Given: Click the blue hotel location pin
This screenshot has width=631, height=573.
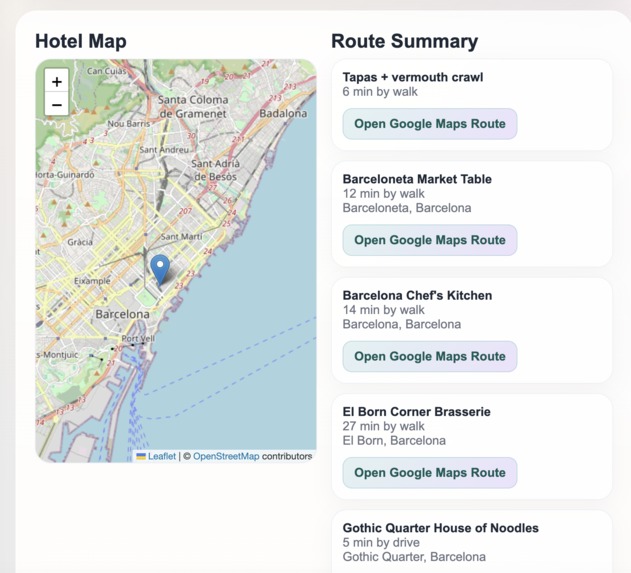Looking at the screenshot, I should tap(160, 270).
